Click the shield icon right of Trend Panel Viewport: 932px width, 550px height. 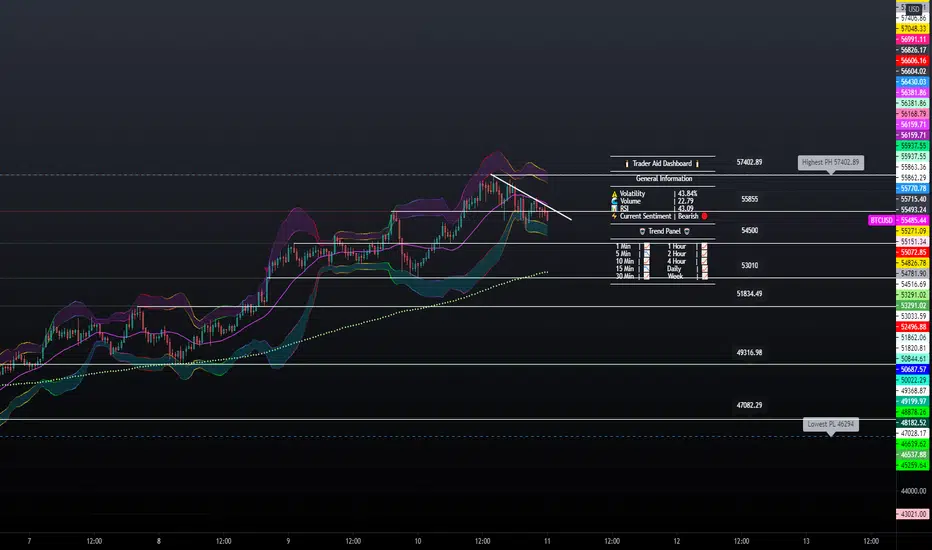(687, 231)
